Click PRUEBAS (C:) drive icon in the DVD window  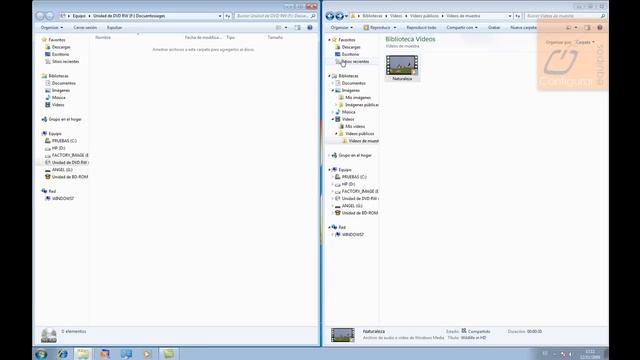(x=48, y=141)
